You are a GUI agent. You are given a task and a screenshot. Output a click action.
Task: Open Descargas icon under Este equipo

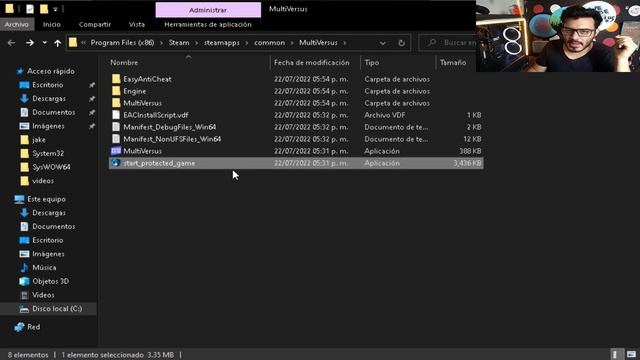[x=24, y=213]
